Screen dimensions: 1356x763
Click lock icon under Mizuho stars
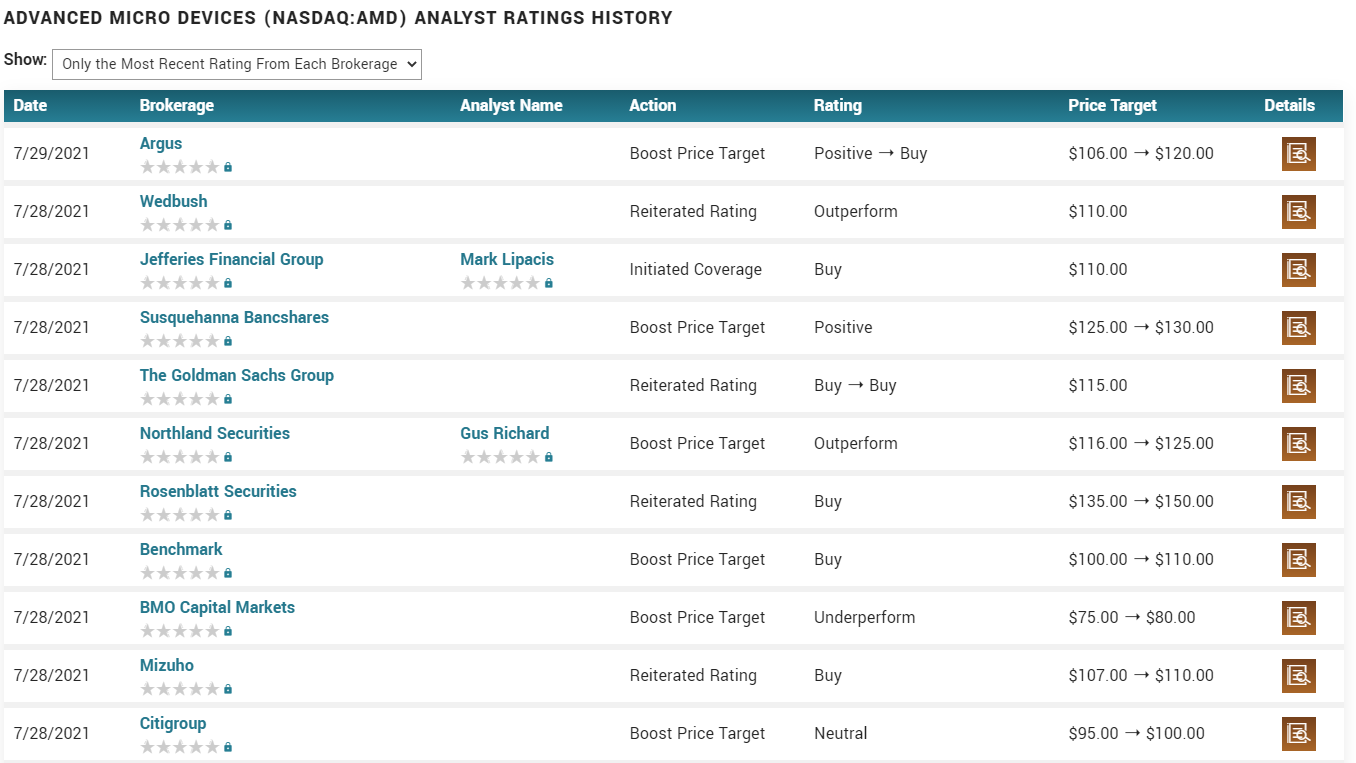click(x=228, y=689)
